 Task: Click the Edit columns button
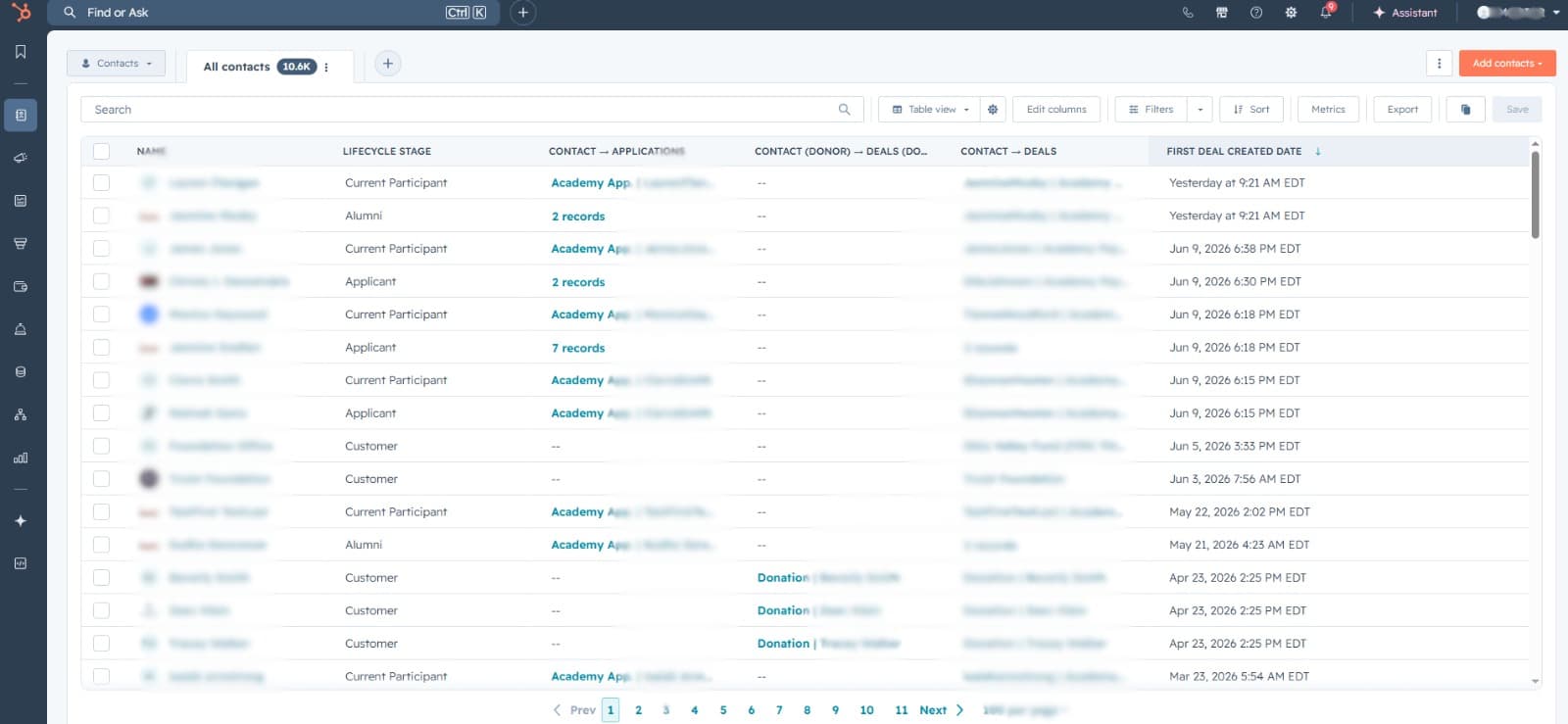(x=1056, y=110)
